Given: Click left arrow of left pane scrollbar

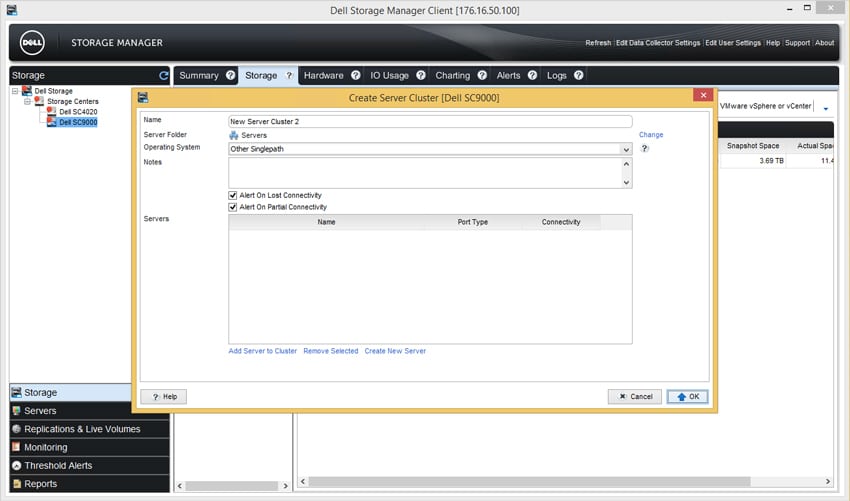Looking at the screenshot, I should pyautogui.click(x=180, y=486).
